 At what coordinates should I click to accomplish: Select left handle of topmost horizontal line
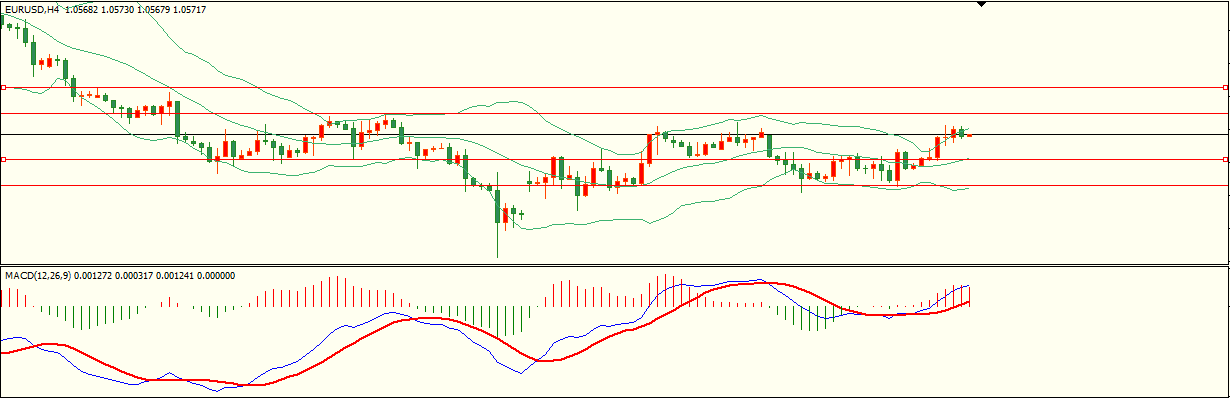(x=3, y=87)
